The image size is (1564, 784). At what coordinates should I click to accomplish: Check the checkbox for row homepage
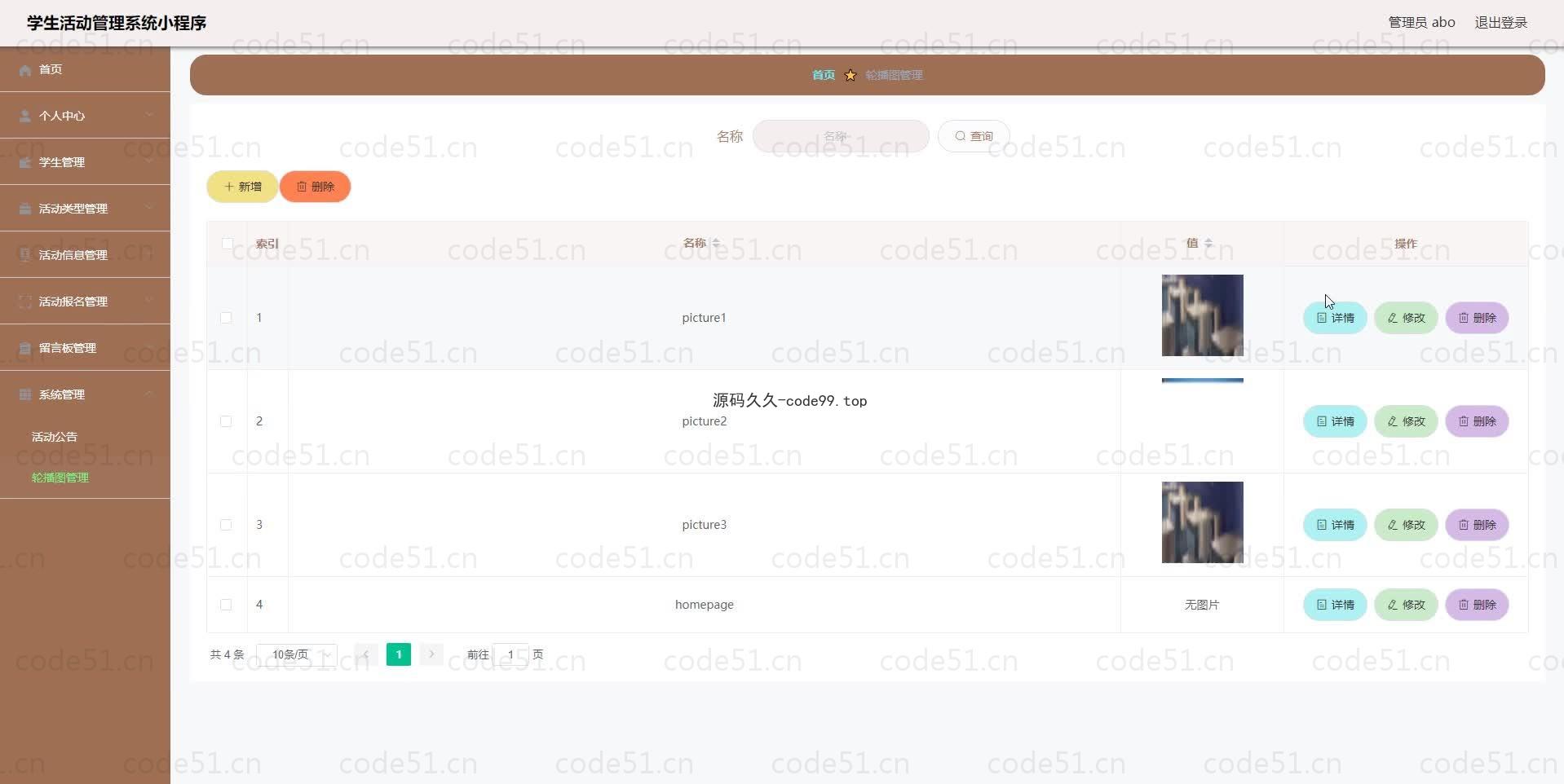click(x=226, y=605)
